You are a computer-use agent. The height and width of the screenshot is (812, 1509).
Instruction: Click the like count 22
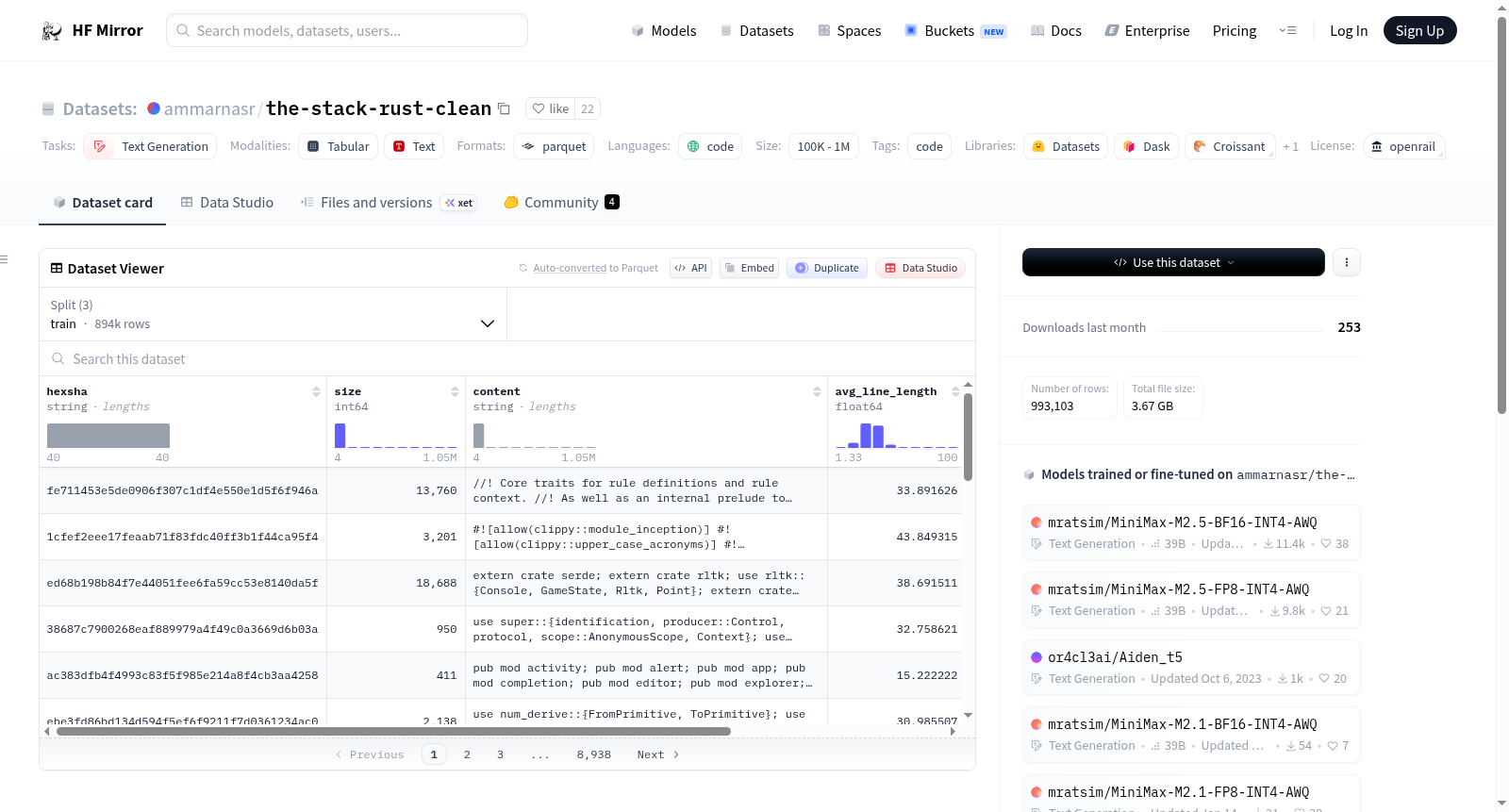click(x=588, y=108)
